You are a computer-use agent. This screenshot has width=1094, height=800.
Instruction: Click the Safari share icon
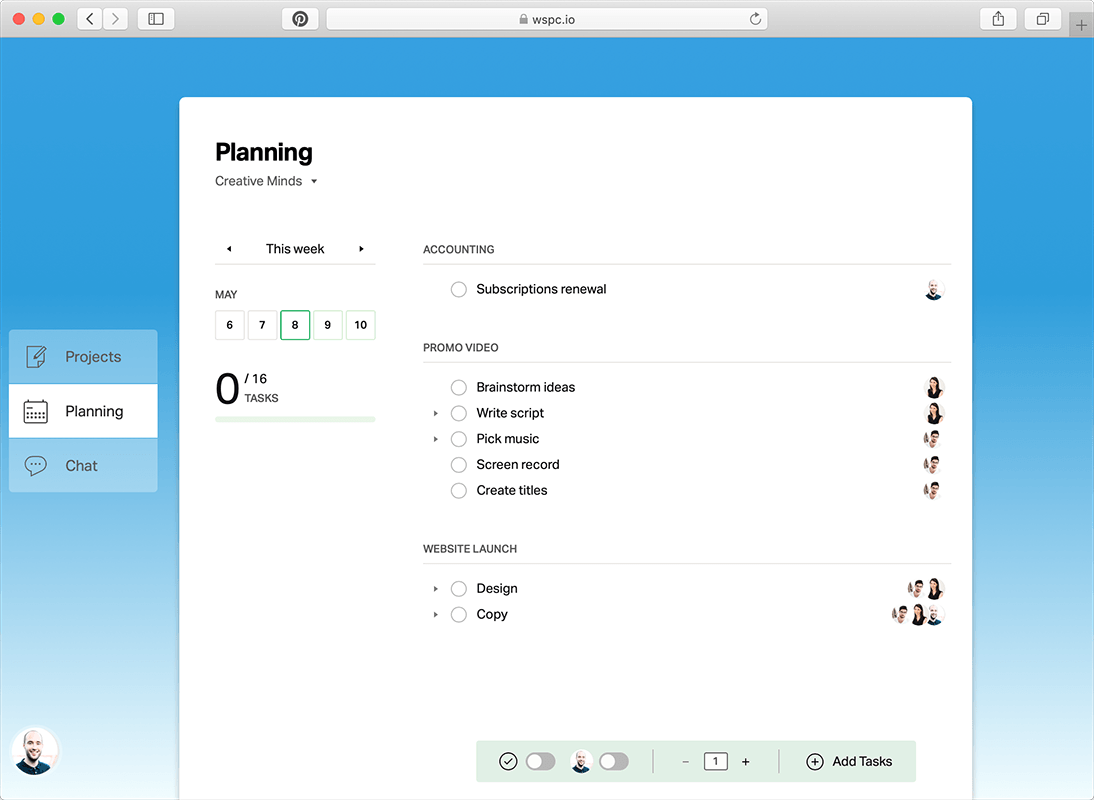[998, 19]
